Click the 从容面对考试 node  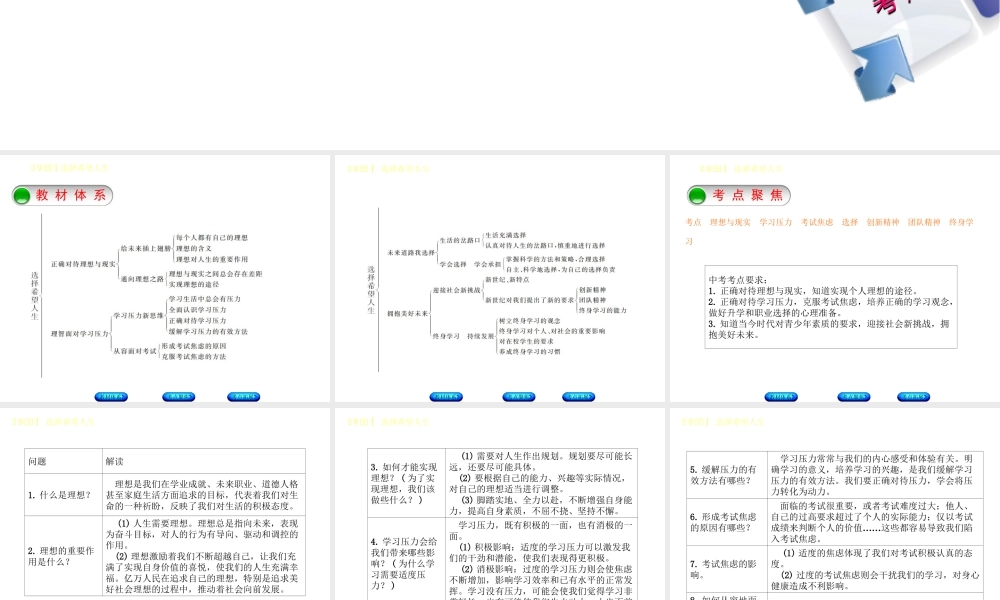click(x=135, y=351)
